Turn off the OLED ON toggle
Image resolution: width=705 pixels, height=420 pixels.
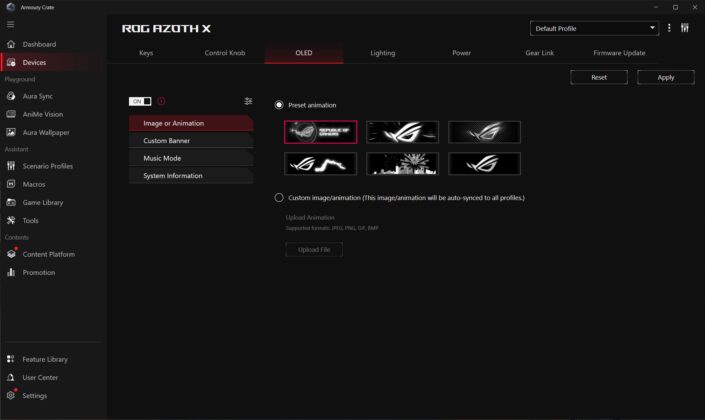(140, 101)
